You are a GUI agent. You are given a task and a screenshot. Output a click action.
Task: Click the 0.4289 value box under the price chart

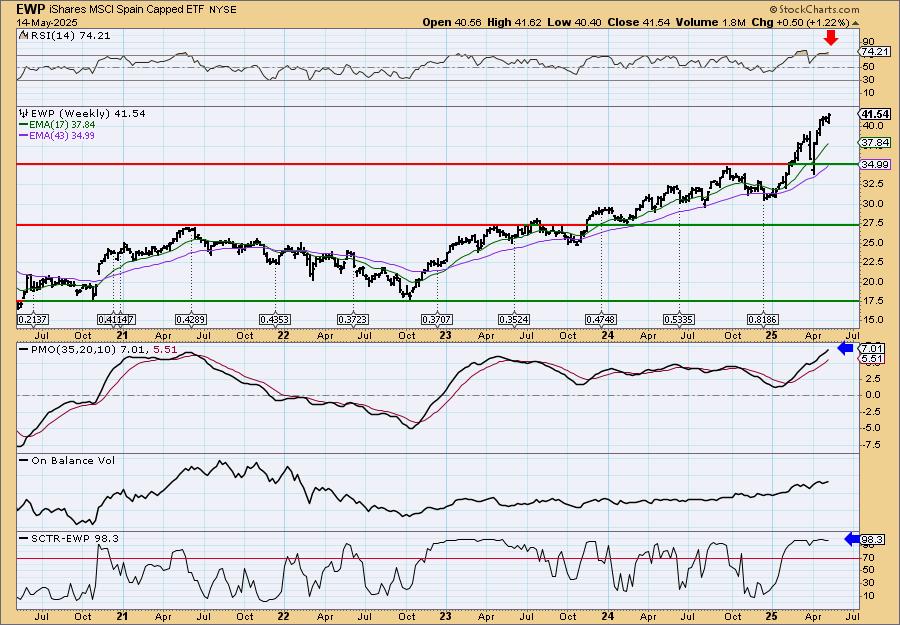tap(191, 320)
